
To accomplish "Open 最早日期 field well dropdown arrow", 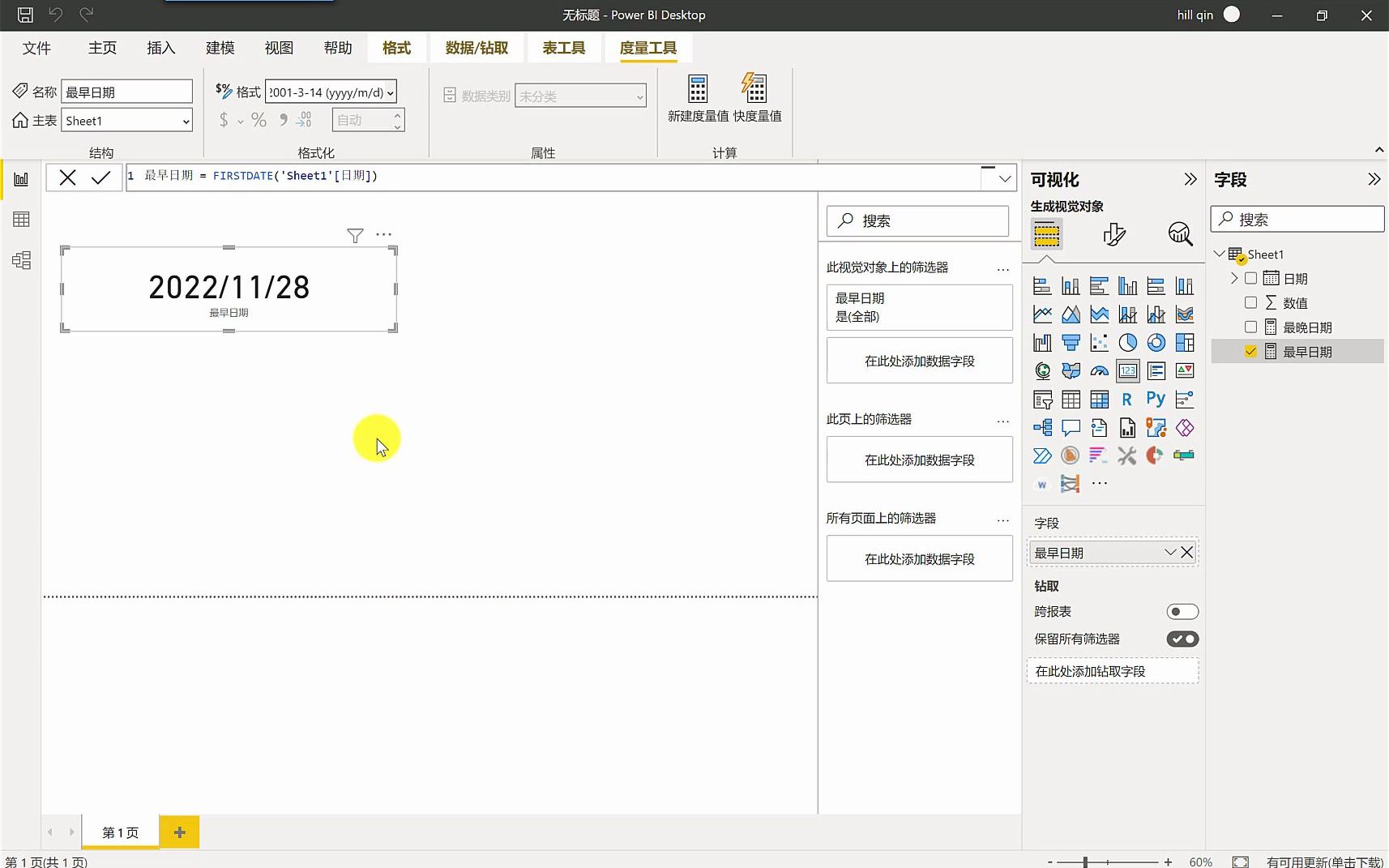I will tap(1170, 553).
